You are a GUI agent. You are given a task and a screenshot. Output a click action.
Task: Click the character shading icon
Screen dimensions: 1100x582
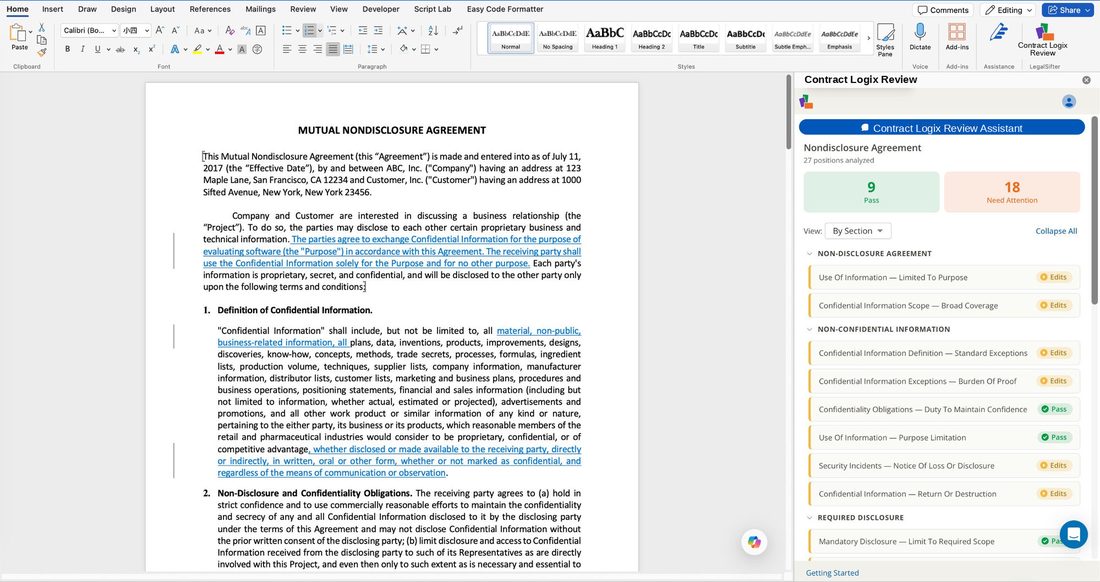[242, 49]
